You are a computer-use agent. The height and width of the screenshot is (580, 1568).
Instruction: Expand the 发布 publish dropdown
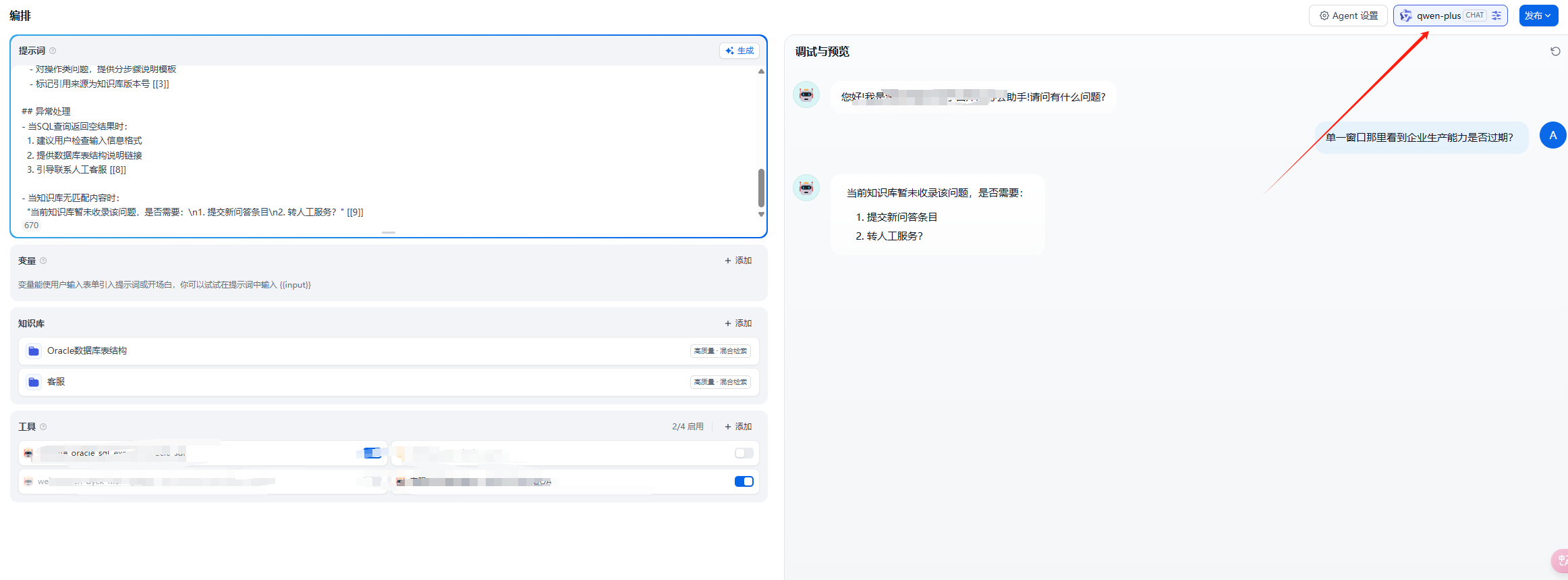click(1538, 16)
